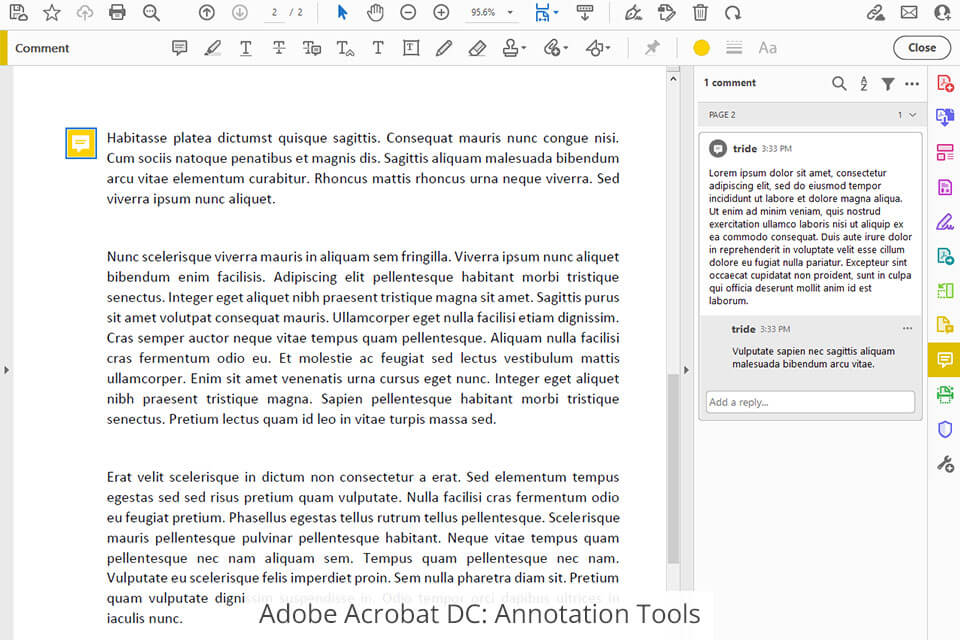Image resolution: width=960 pixels, height=640 pixels.
Task: Send file by email envelope icon
Action: (x=909, y=12)
